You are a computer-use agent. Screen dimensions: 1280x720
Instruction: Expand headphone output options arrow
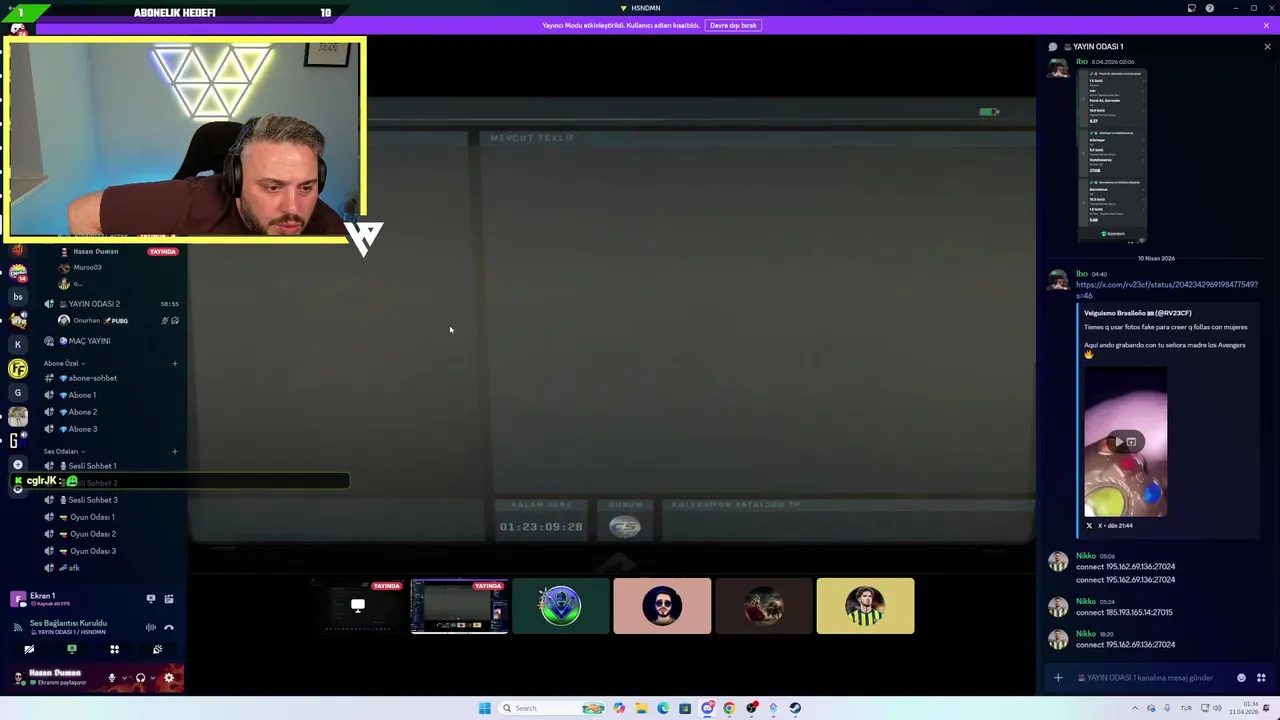[152, 678]
